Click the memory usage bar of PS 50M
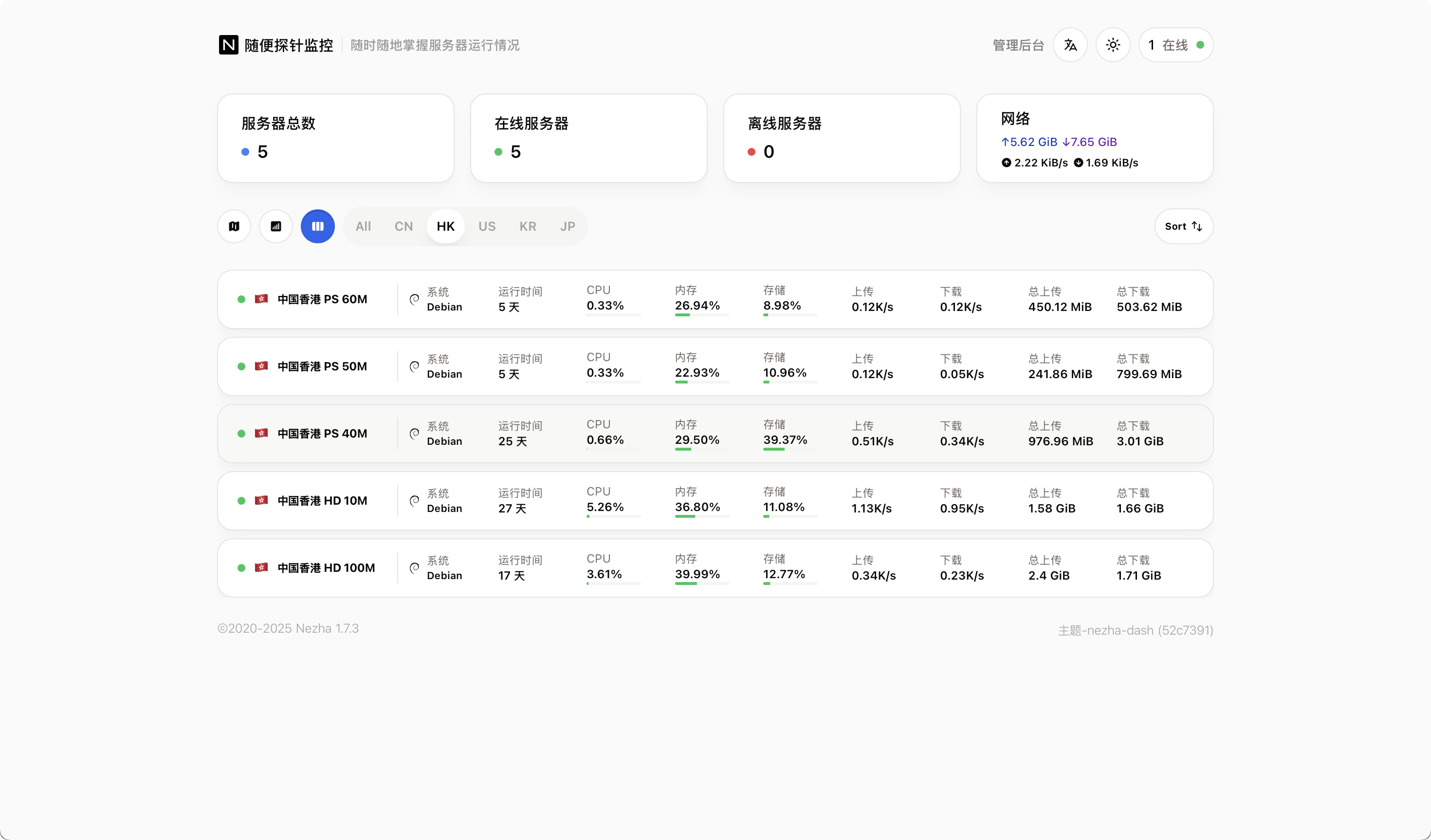 [701, 382]
